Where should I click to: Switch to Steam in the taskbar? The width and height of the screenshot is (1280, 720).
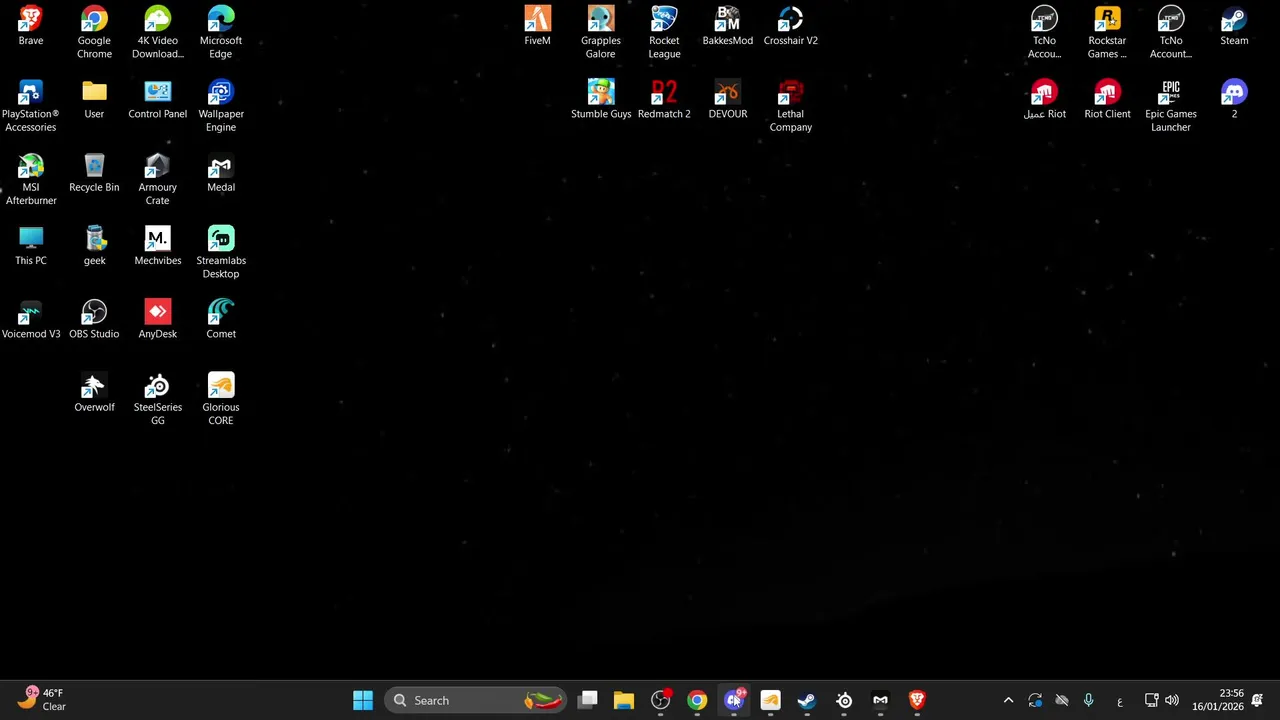coord(807,700)
